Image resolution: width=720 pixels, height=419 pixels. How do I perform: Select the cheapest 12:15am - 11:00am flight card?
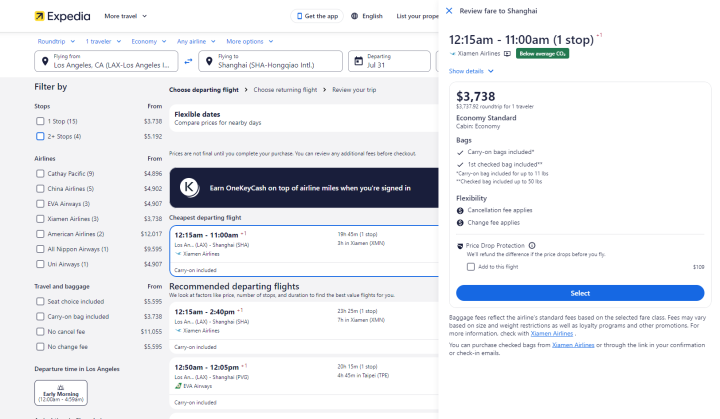[304, 251]
